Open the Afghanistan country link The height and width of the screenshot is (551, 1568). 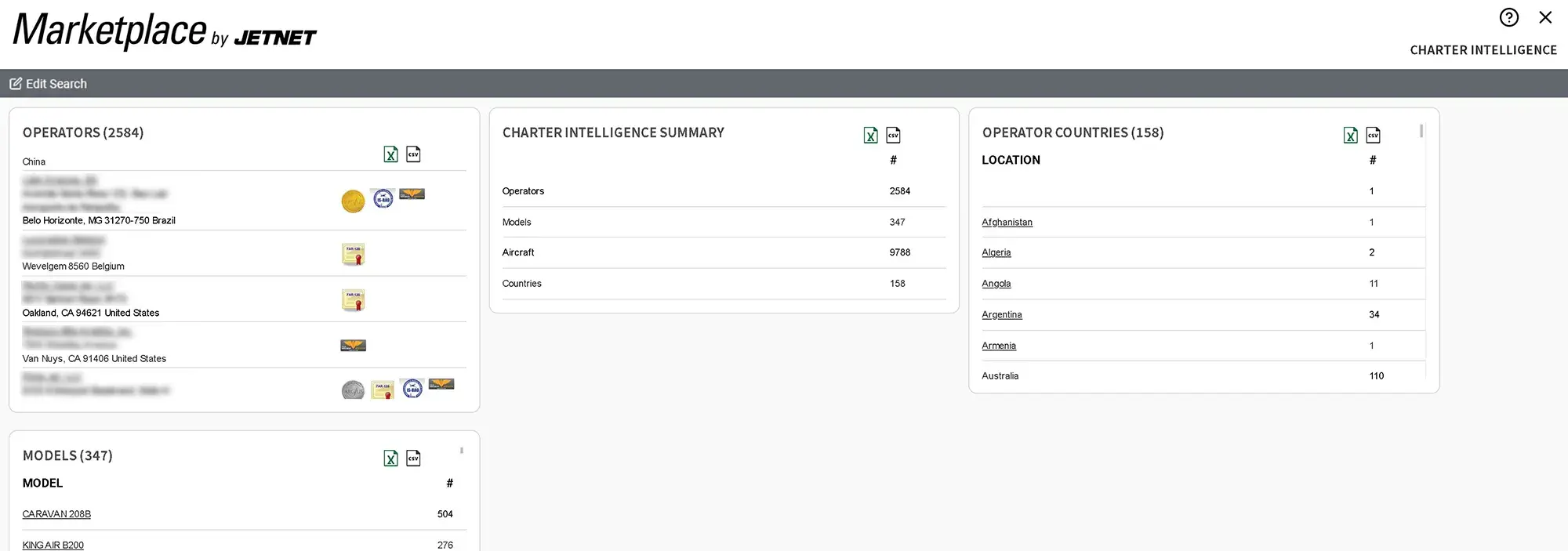point(1007,223)
